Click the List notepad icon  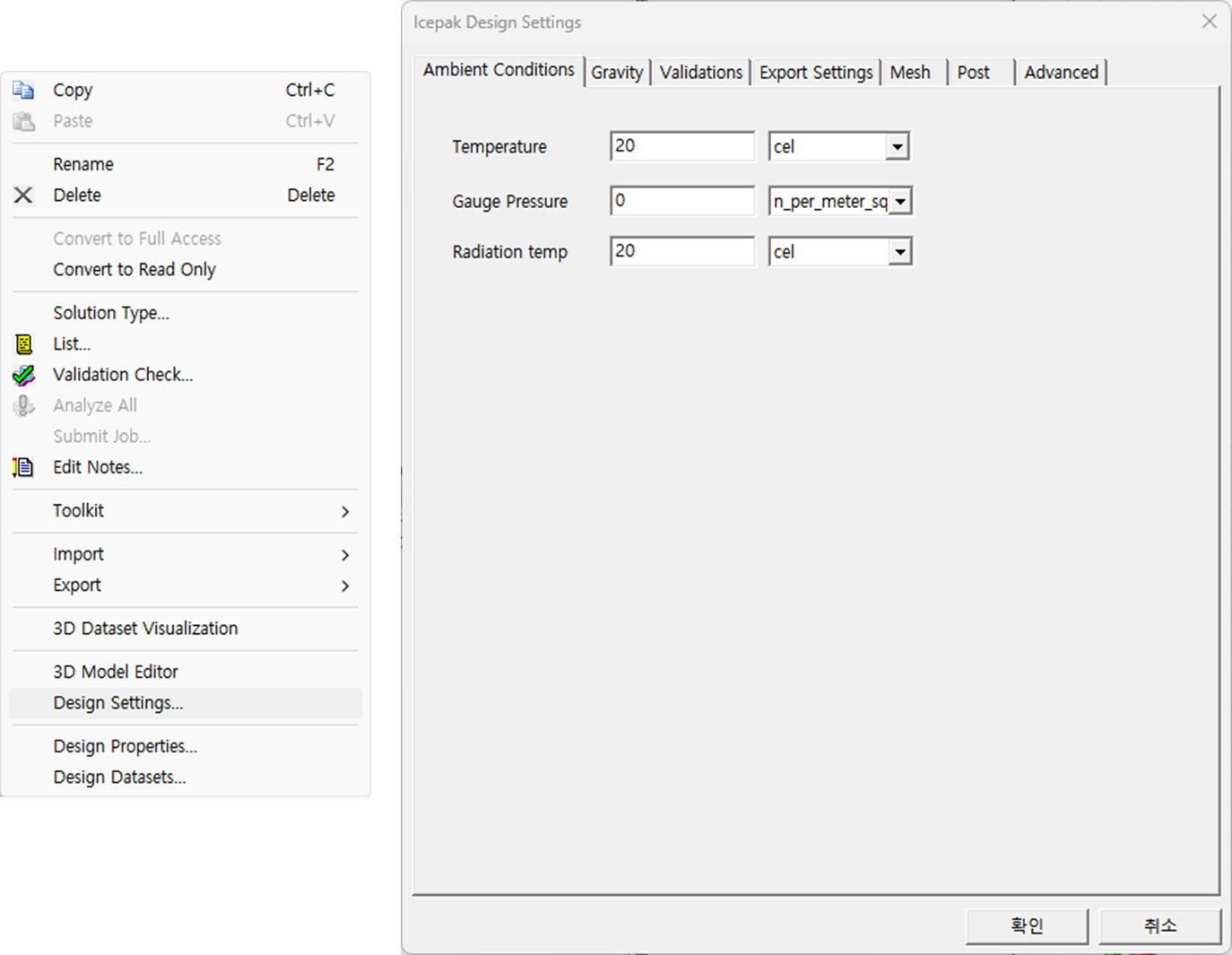tap(24, 344)
